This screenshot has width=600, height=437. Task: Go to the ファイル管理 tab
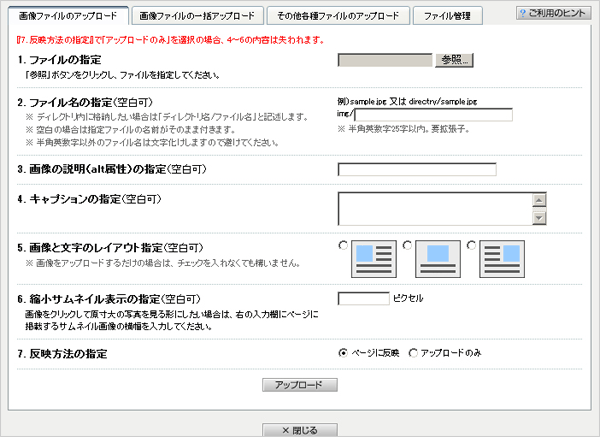[x=448, y=16]
